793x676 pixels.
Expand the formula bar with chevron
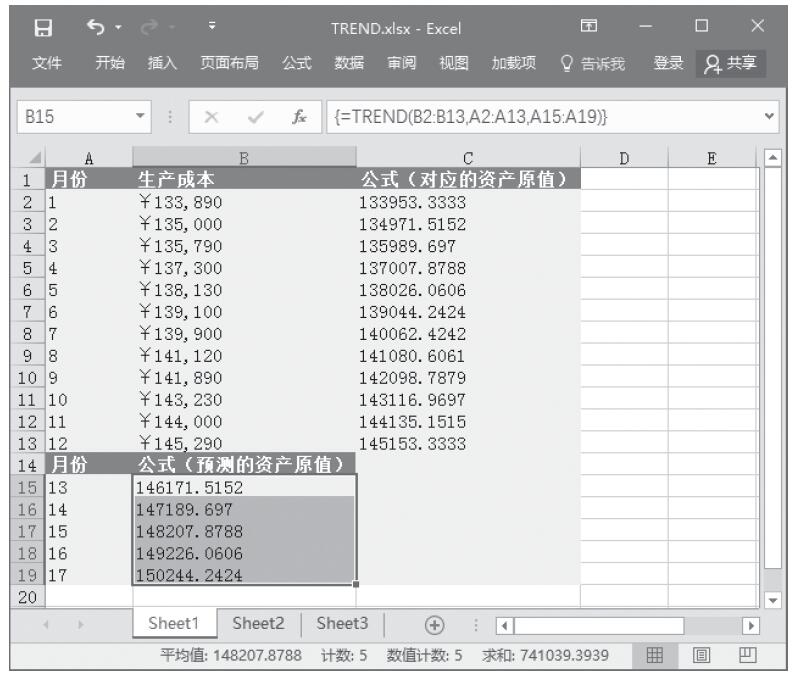coord(771,116)
